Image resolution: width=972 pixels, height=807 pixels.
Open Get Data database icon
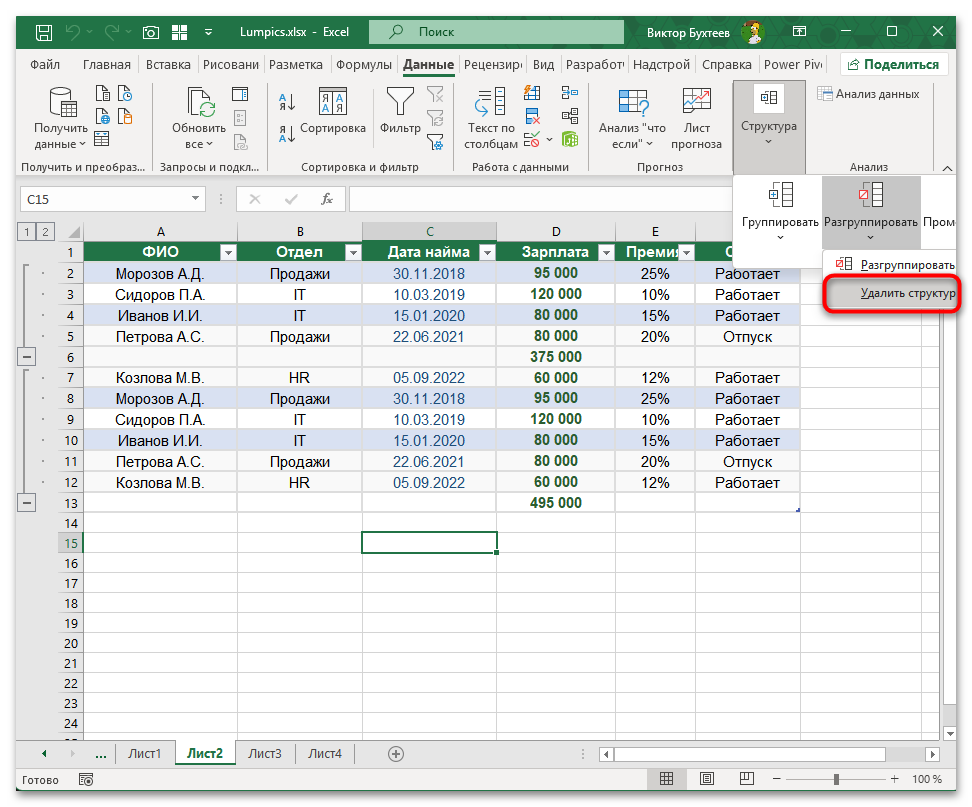tap(63, 102)
